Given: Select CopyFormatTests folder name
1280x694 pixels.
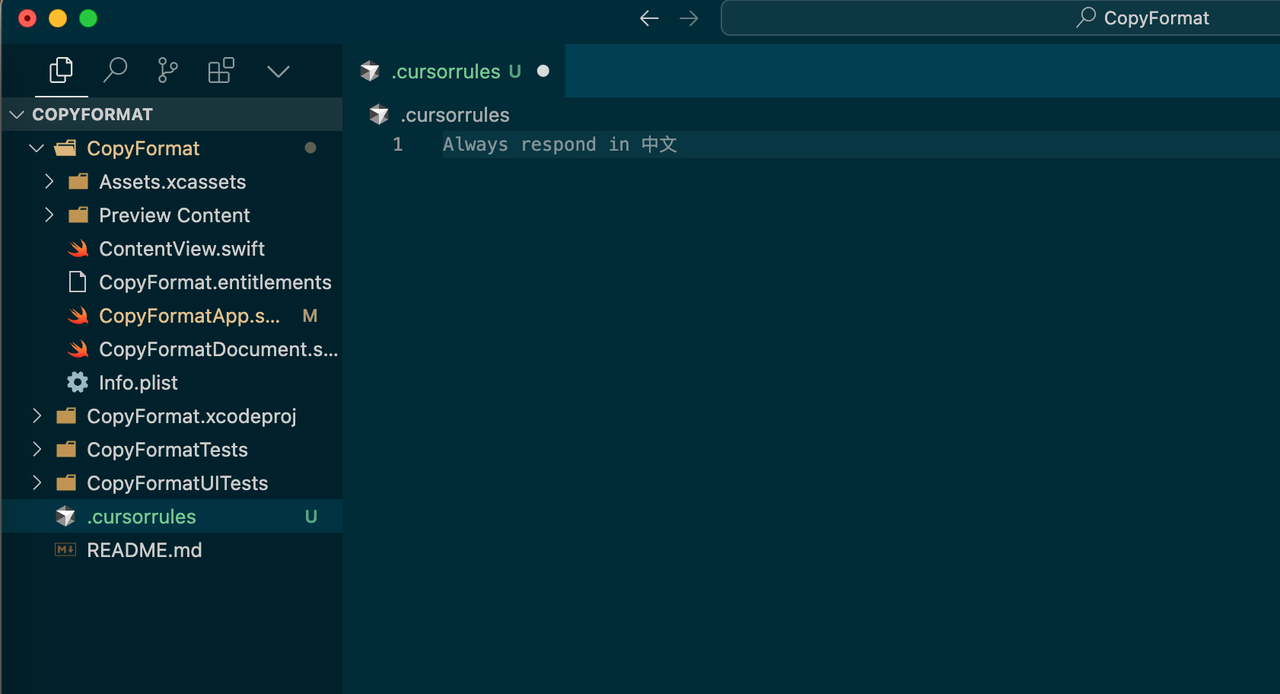Looking at the screenshot, I should [x=167, y=450].
